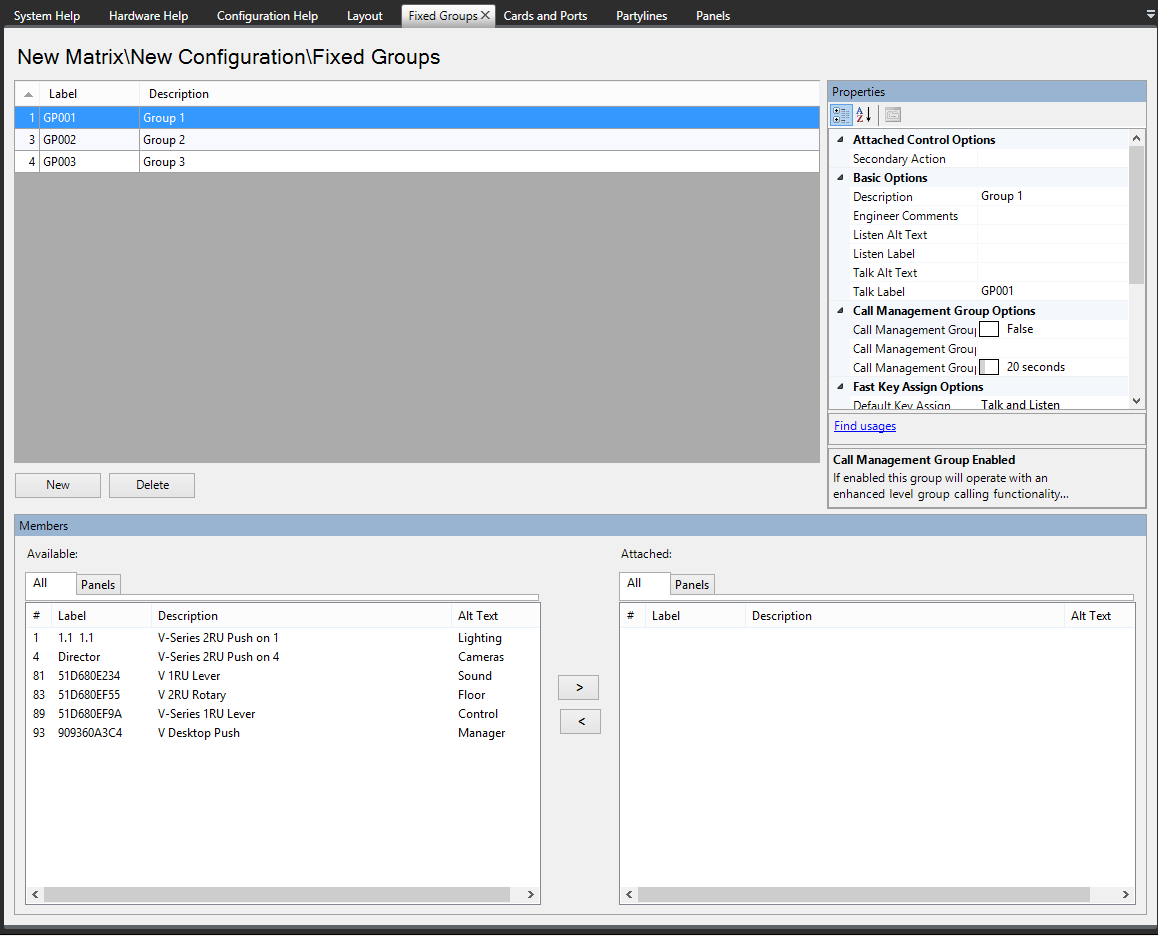This screenshot has width=1158, height=936.
Task: Open the Find usages link
Action: (865, 426)
